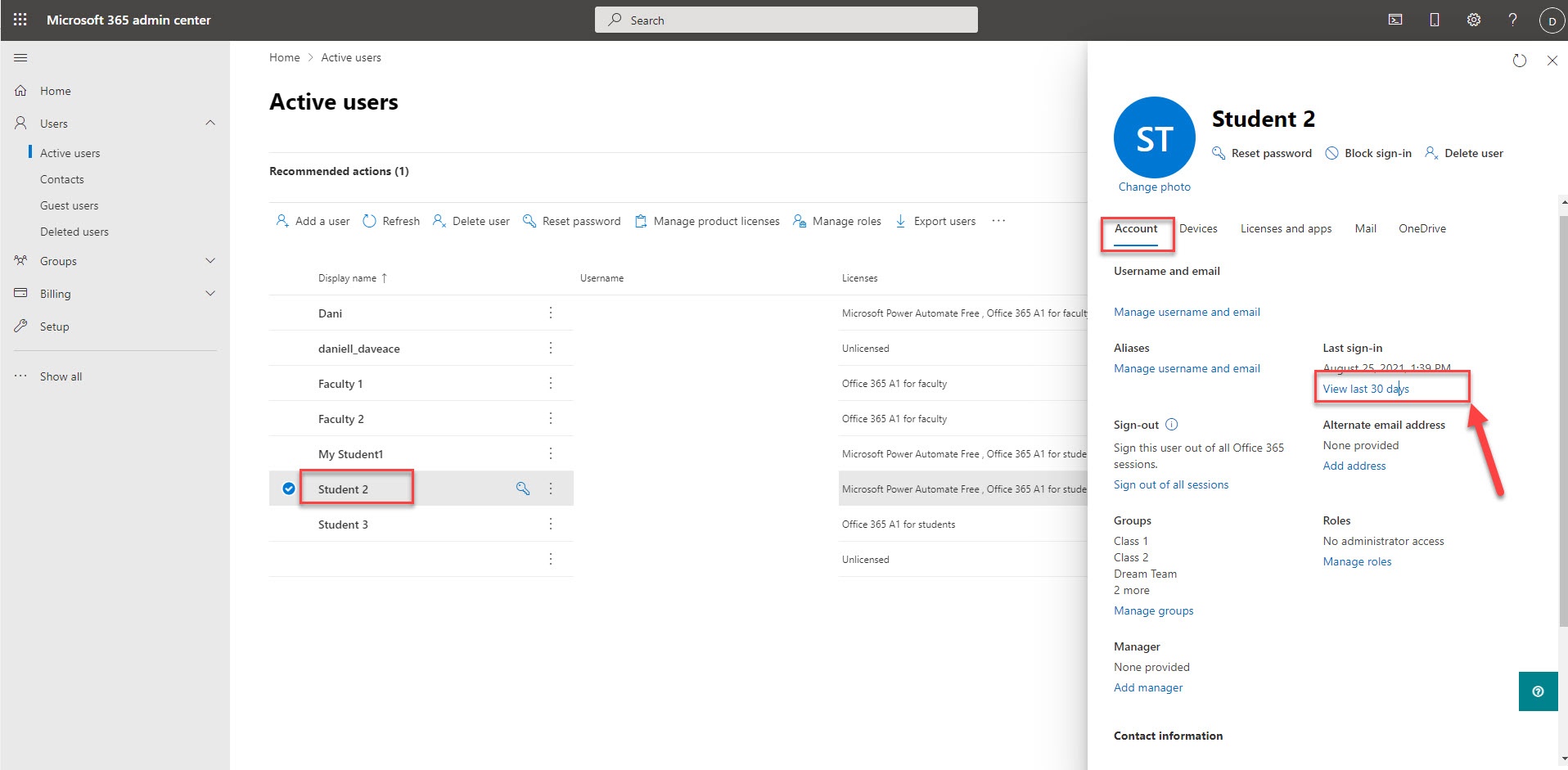Screen dimensions: 1568x770
Task: Click Change photo link
Action: click(1154, 187)
